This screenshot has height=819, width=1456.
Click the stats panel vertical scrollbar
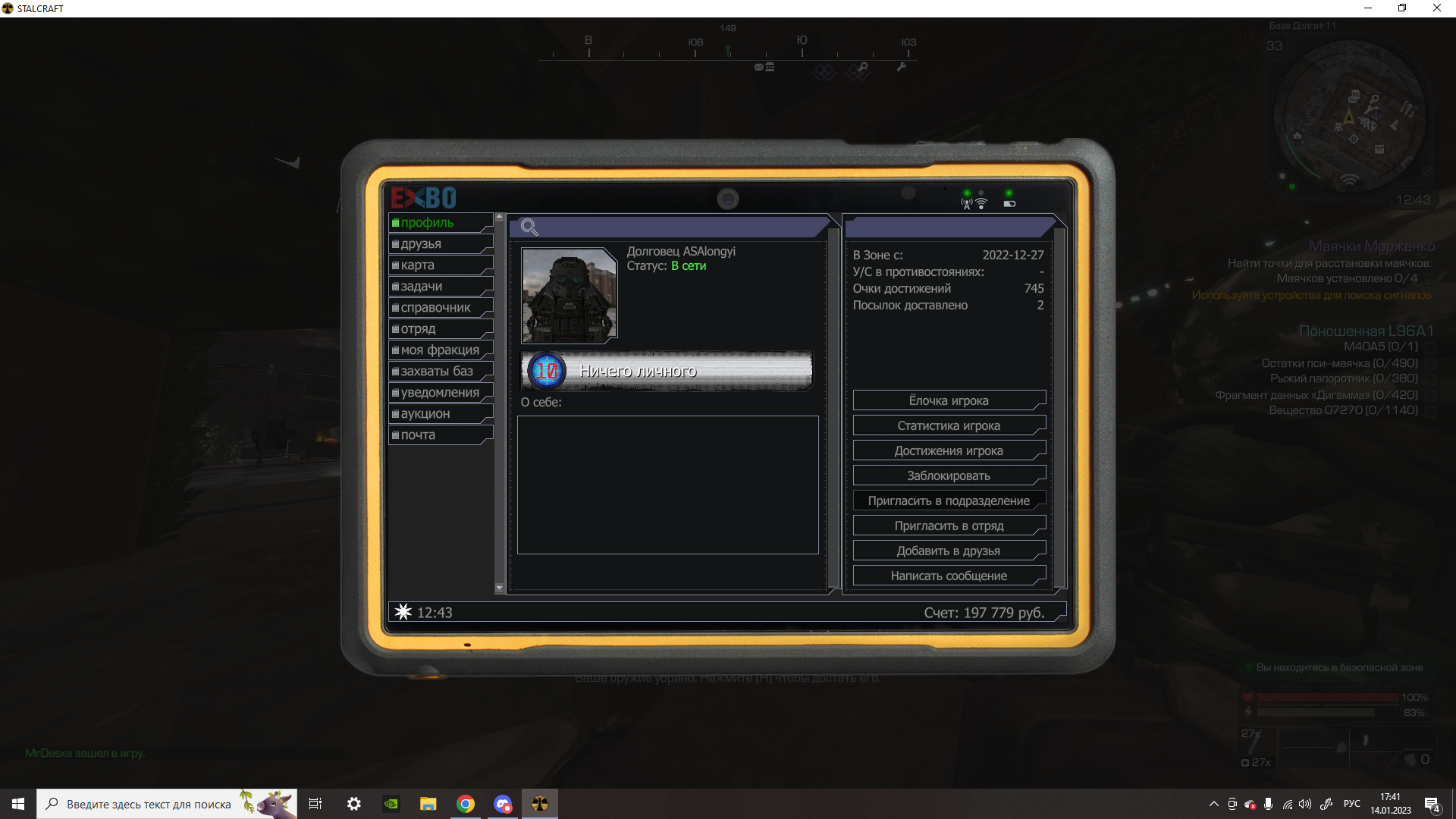(1059, 407)
